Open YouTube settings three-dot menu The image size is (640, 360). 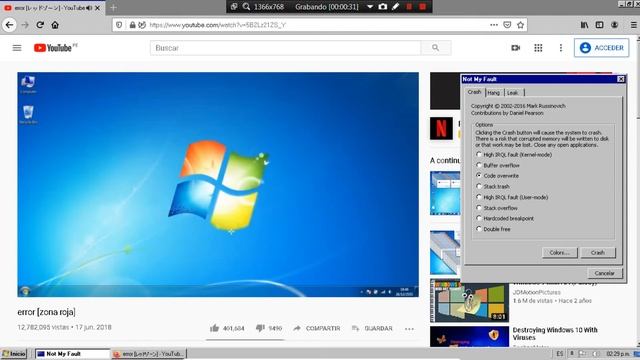[560, 48]
